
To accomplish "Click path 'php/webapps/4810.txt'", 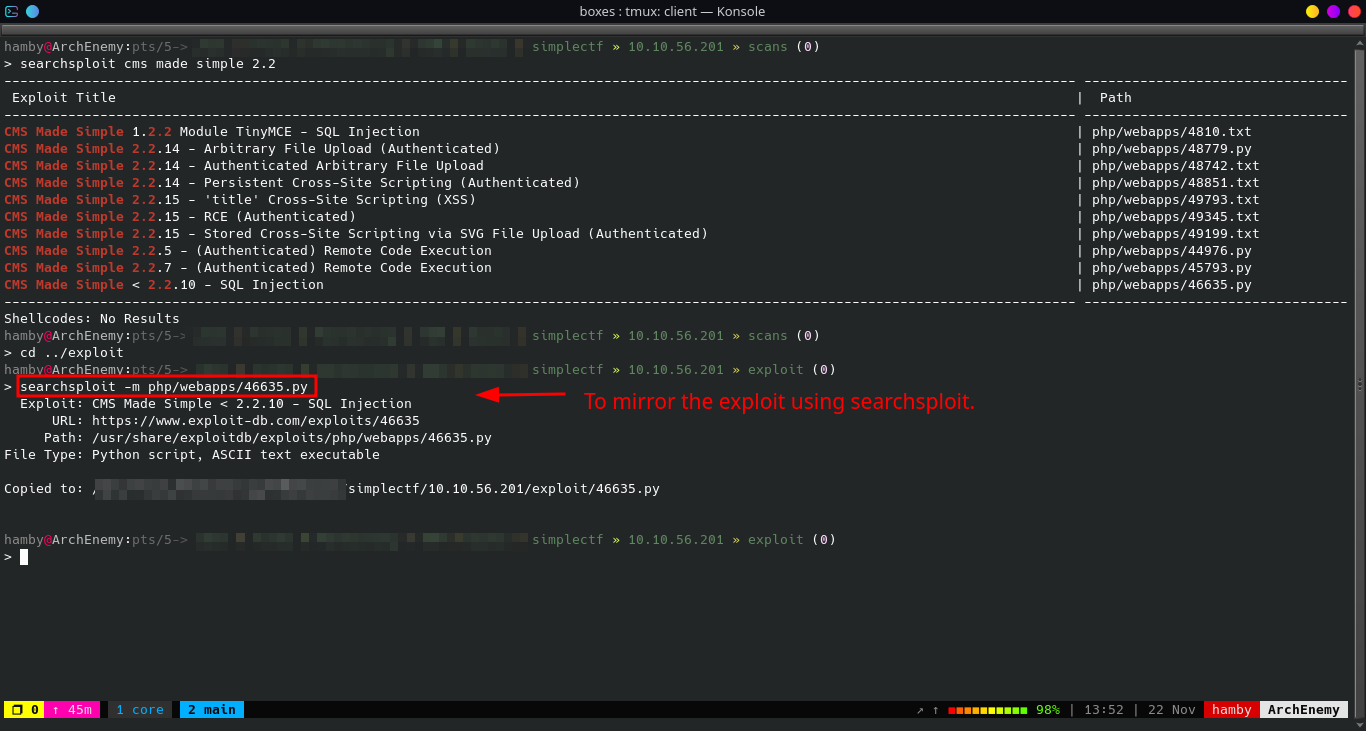I will [x=1172, y=131].
